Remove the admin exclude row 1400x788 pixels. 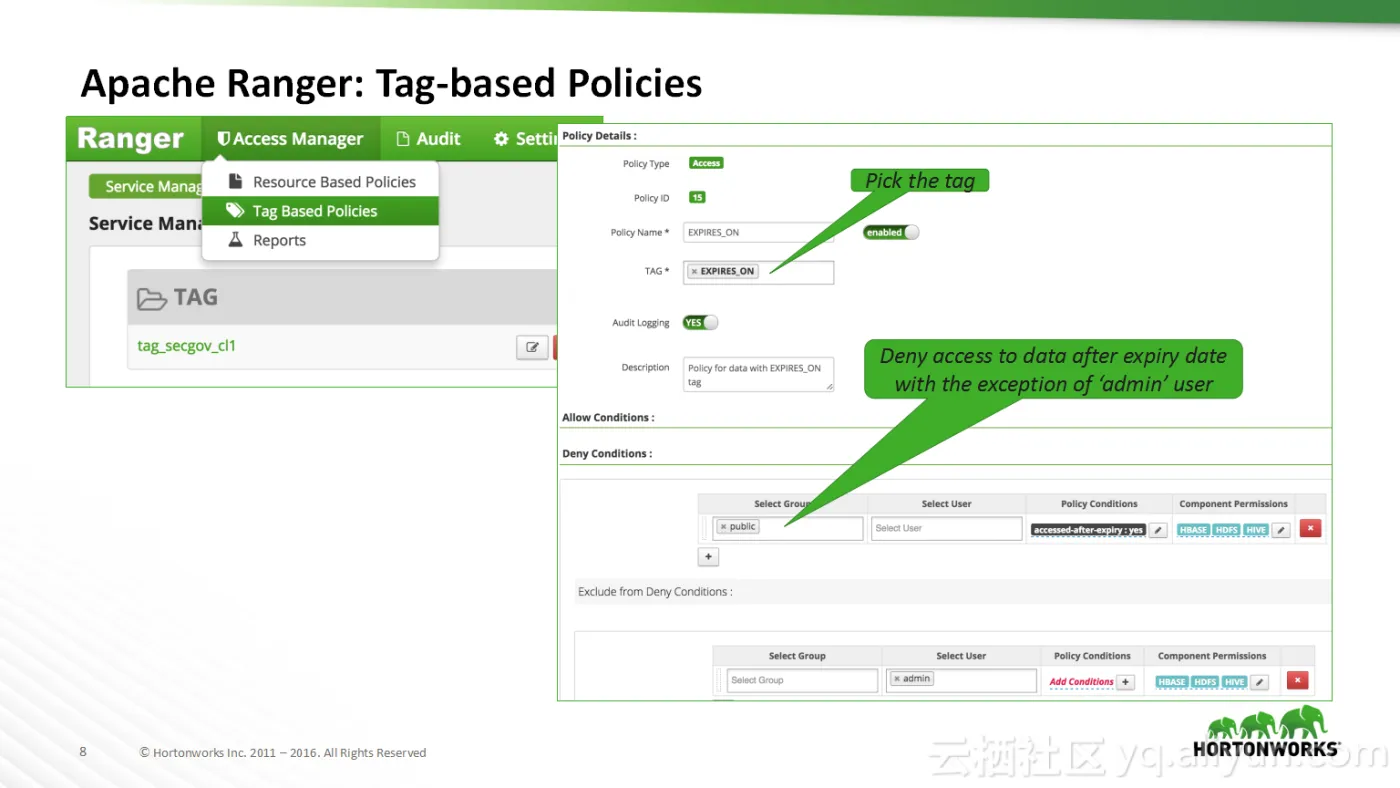tap(1297, 681)
